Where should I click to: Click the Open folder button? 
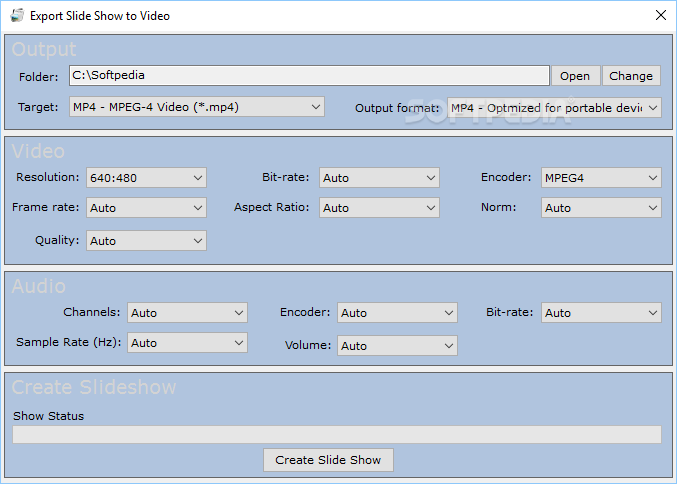pyautogui.click(x=576, y=76)
